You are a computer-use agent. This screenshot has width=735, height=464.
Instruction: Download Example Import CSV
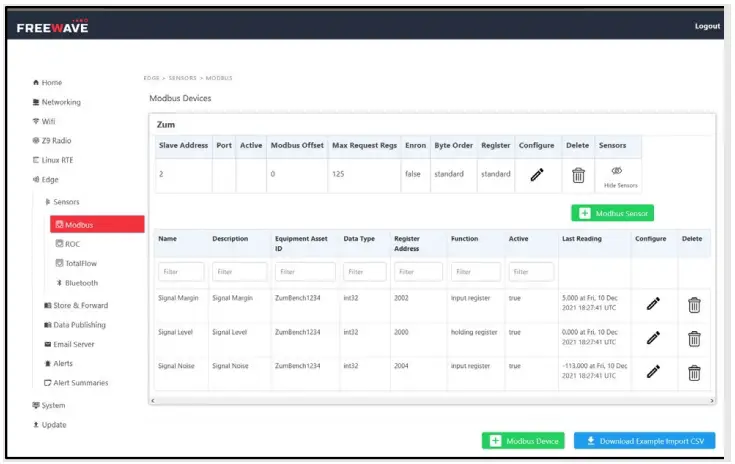tap(645, 441)
